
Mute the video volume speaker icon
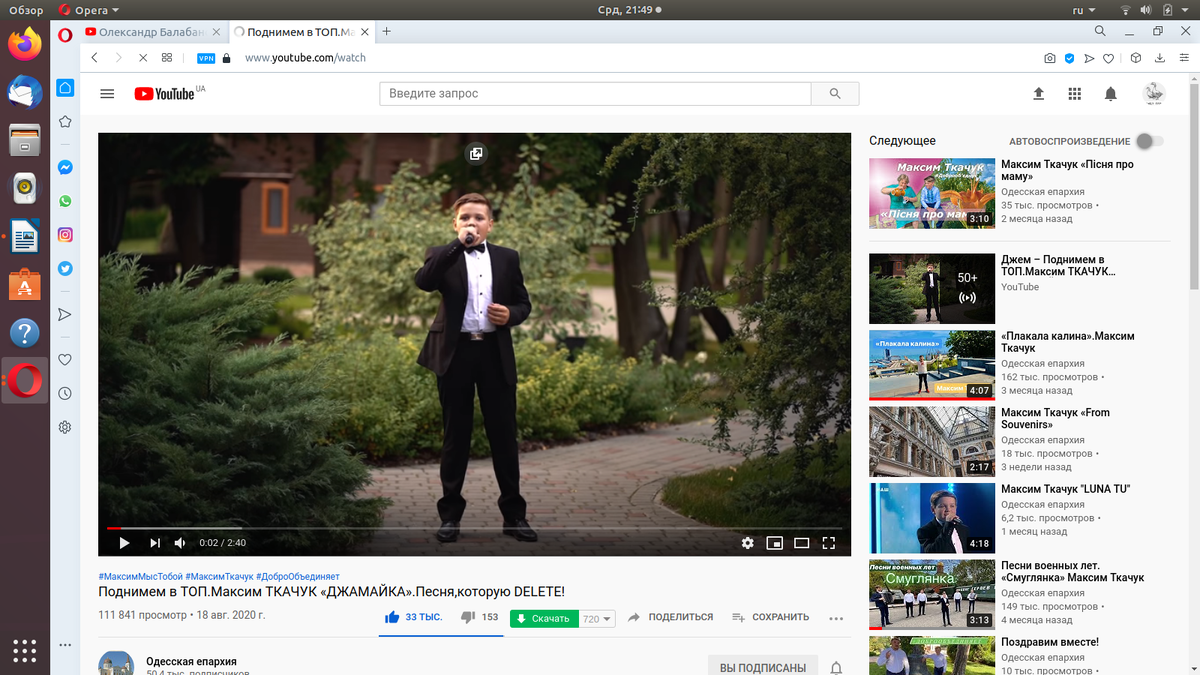[x=180, y=543]
